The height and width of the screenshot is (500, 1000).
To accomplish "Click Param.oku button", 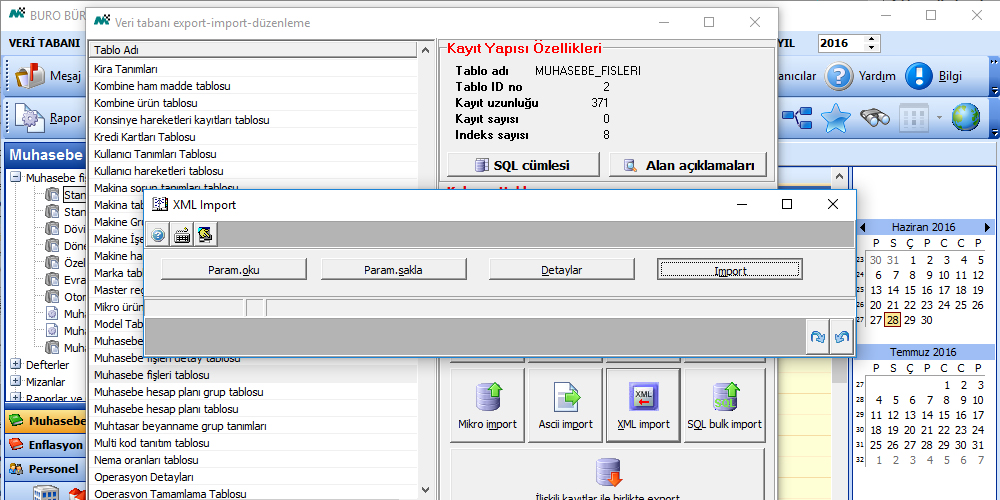I will [x=233, y=270].
